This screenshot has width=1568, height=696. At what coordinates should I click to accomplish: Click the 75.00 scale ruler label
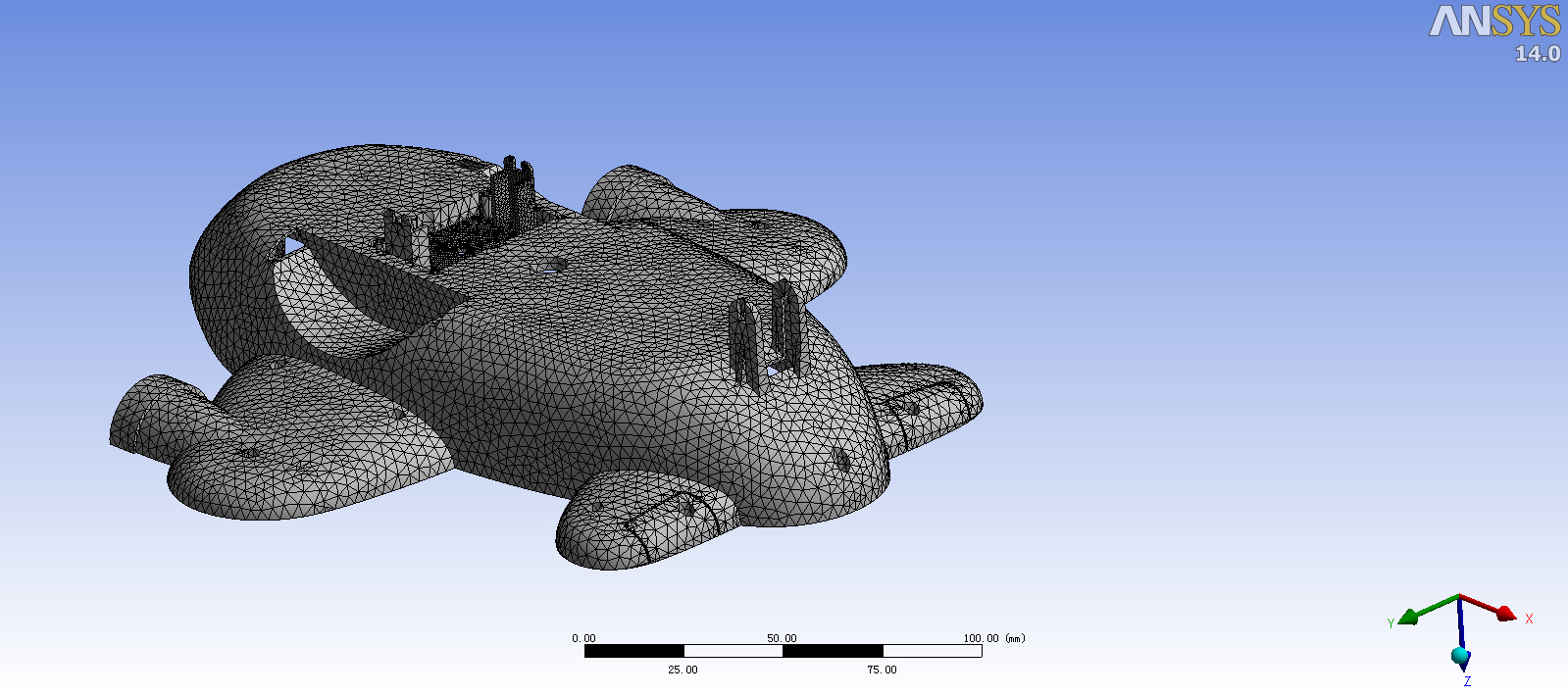(882, 670)
